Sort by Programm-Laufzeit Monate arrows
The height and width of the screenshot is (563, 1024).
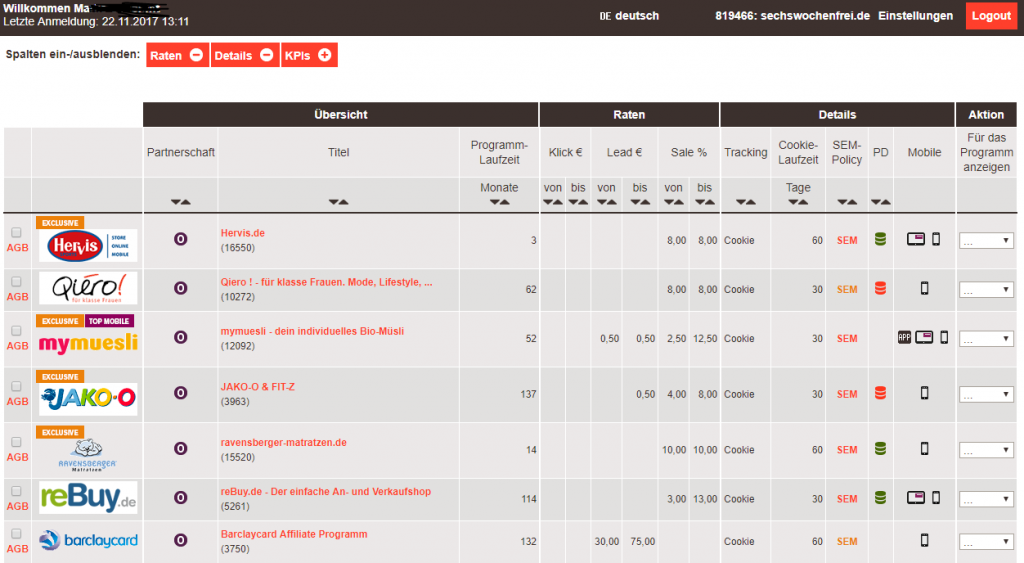500,202
